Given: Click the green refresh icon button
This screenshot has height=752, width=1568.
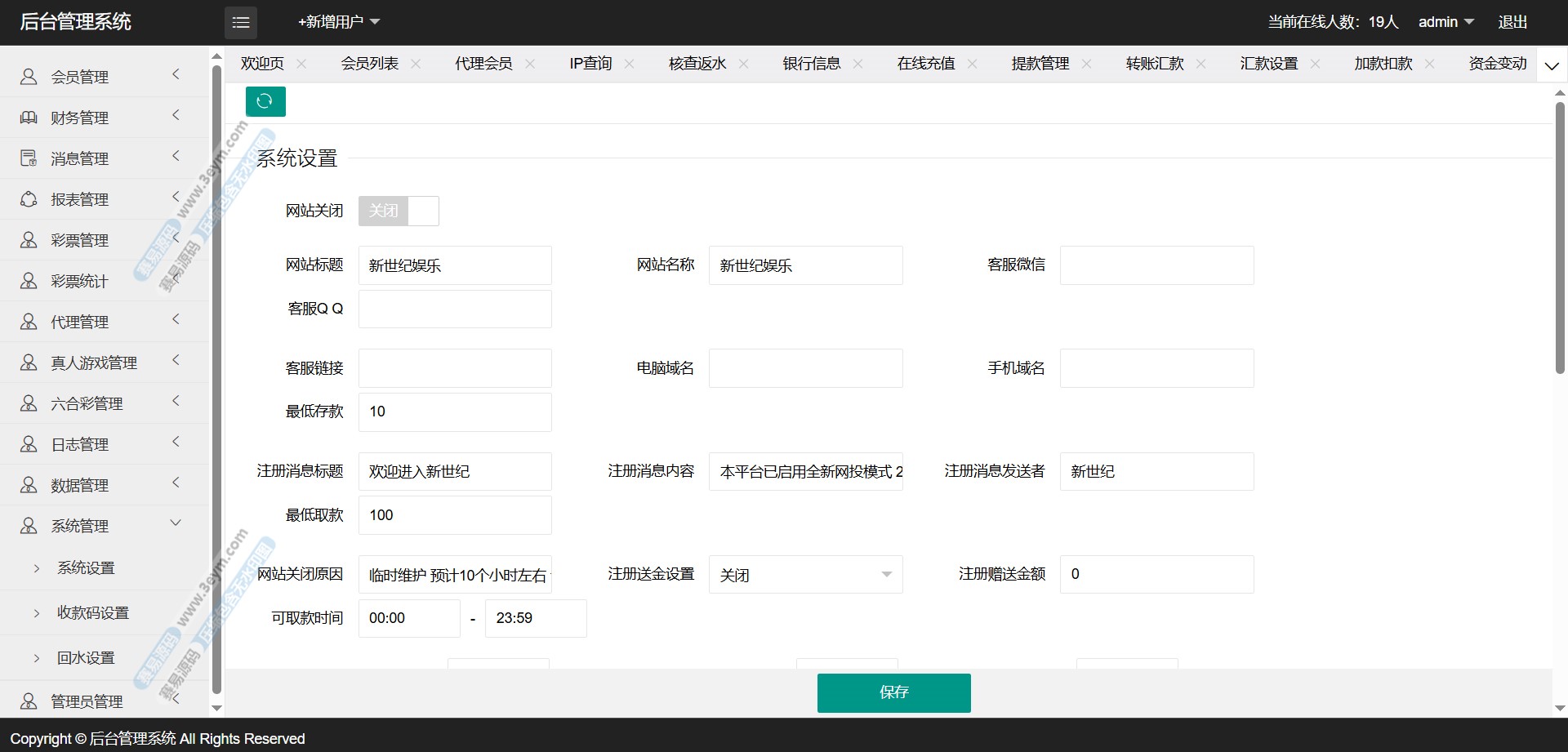Looking at the screenshot, I should point(265,101).
